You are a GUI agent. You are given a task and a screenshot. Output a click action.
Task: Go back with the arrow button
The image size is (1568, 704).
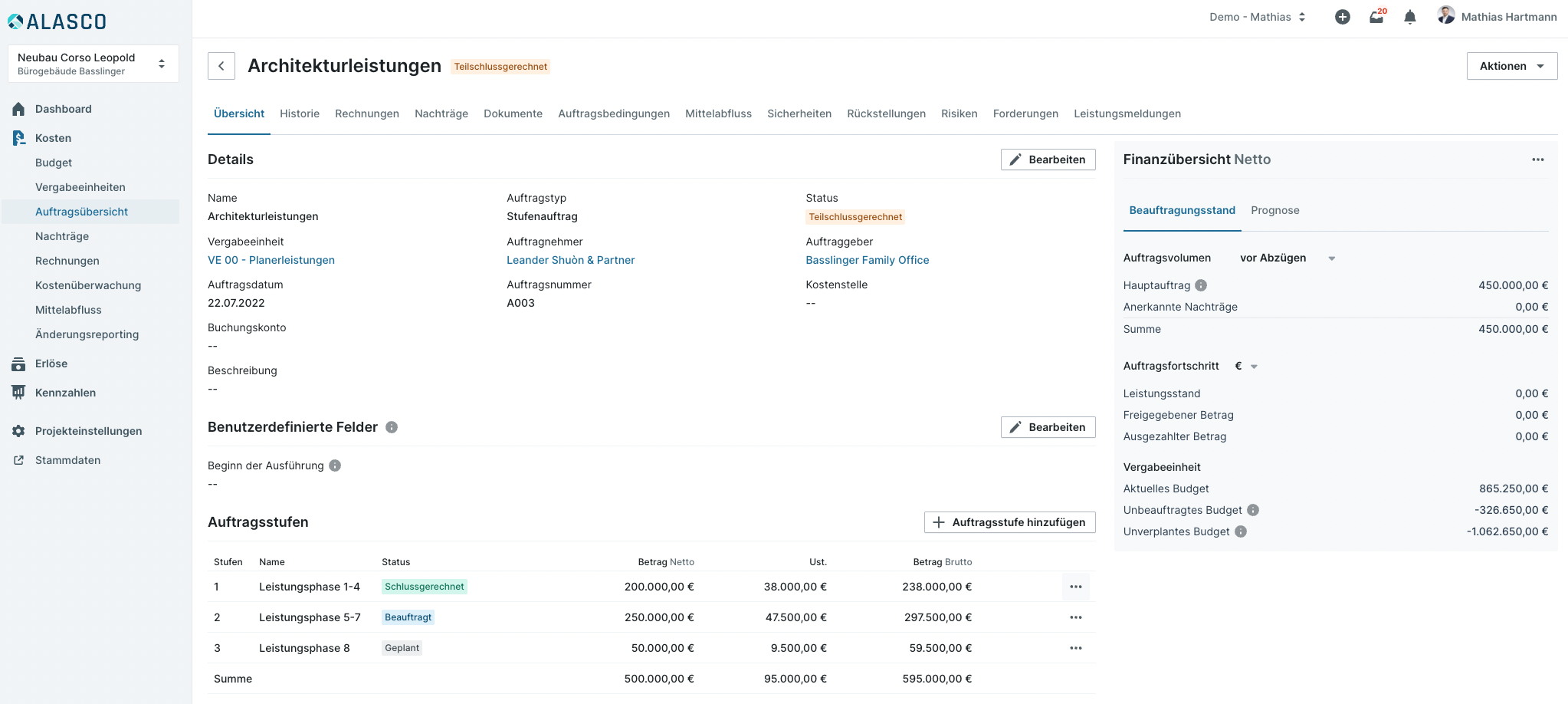click(x=221, y=66)
